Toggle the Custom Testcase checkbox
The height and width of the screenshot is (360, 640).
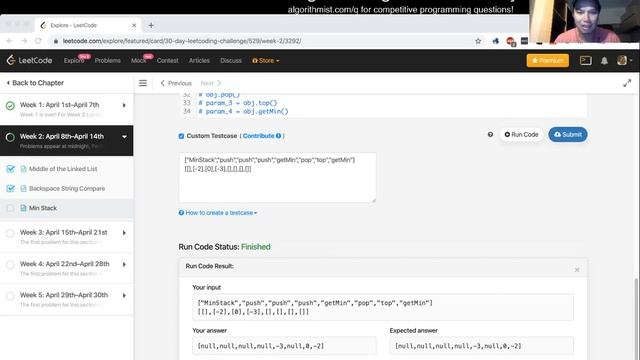181,136
